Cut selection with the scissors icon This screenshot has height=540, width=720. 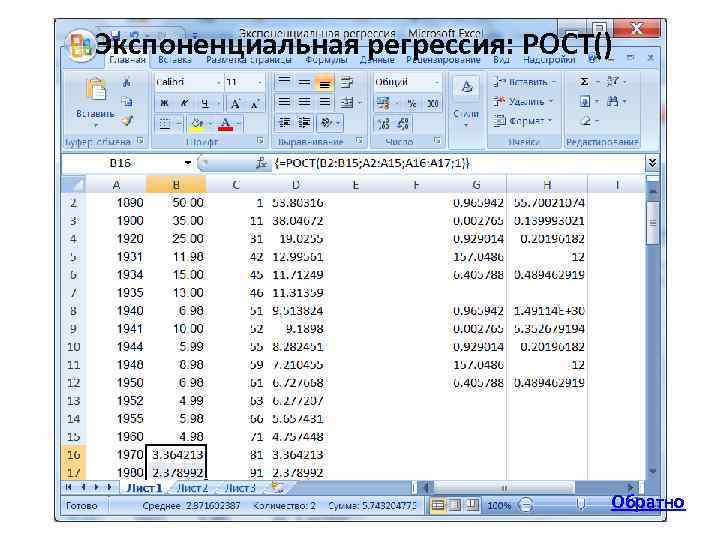click(127, 83)
